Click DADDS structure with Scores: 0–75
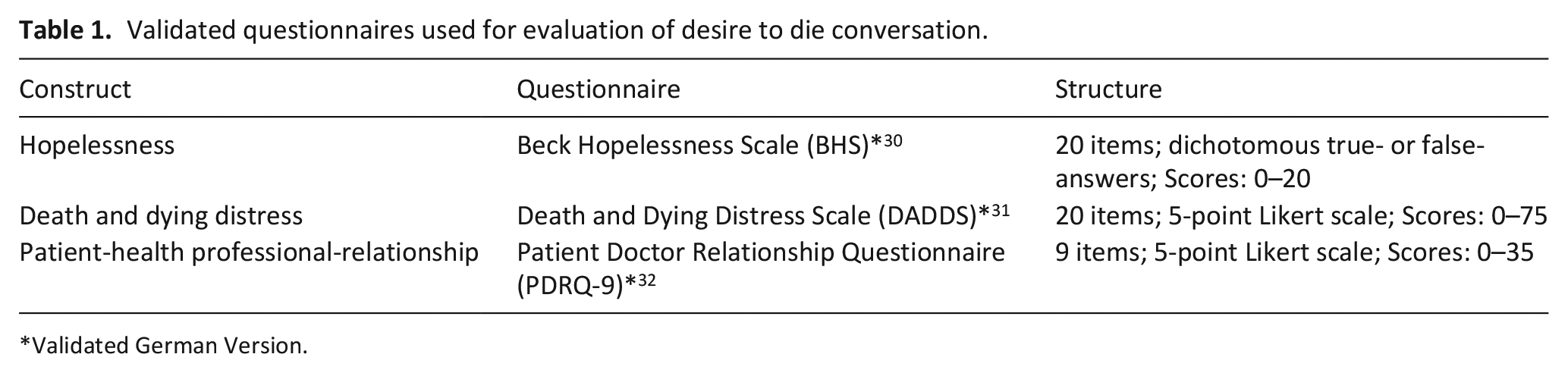The width and height of the screenshot is (1568, 373). (1301, 216)
